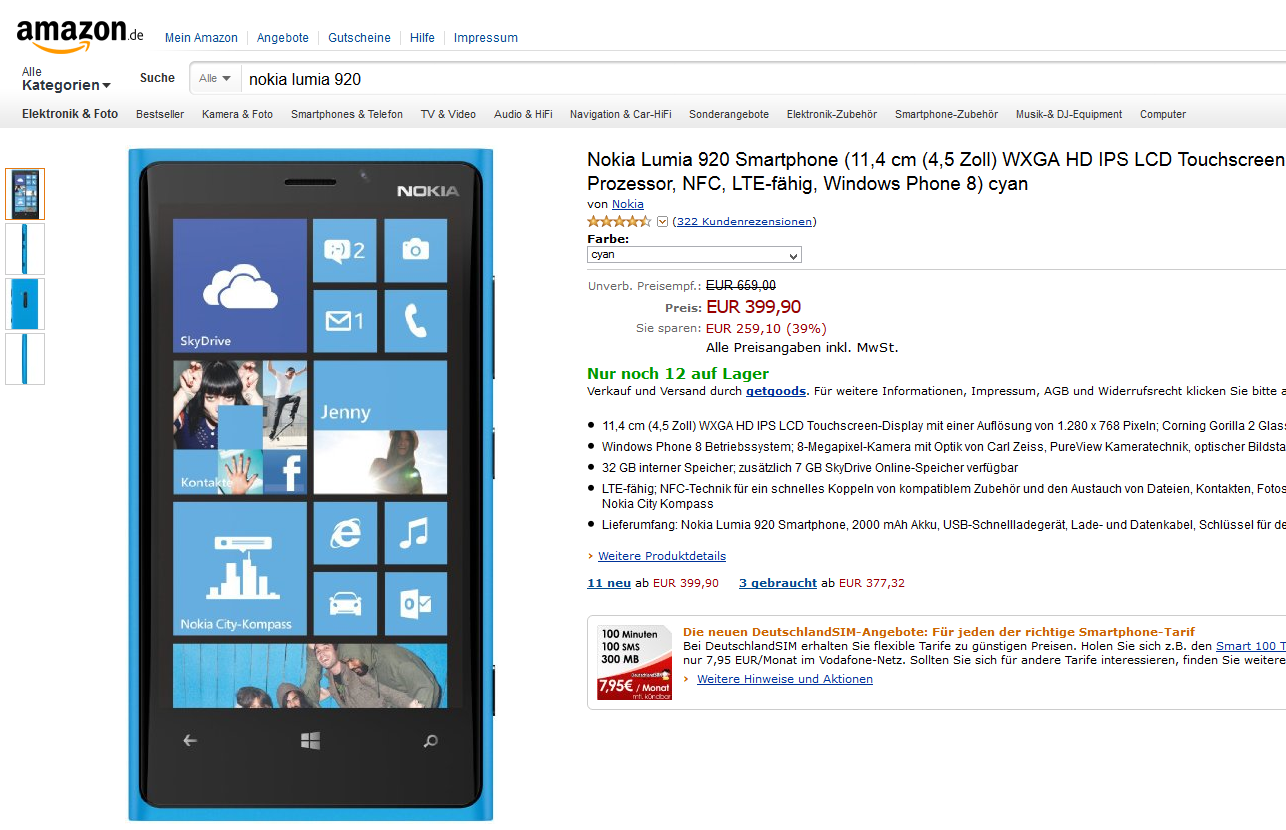Click the DeutschlandSIM-Angebote orange headline

pyautogui.click(x=939, y=632)
